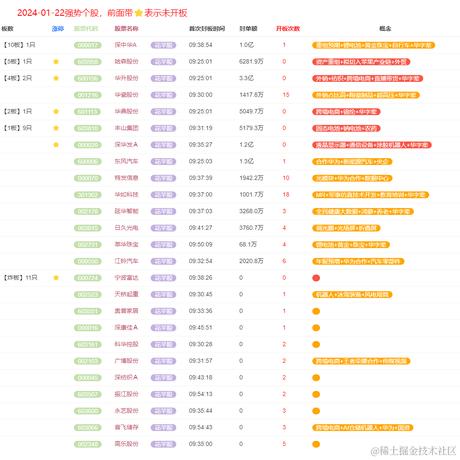460x460 pixels.
Task: Open stock name 华瓷股份
Action: click(126, 95)
